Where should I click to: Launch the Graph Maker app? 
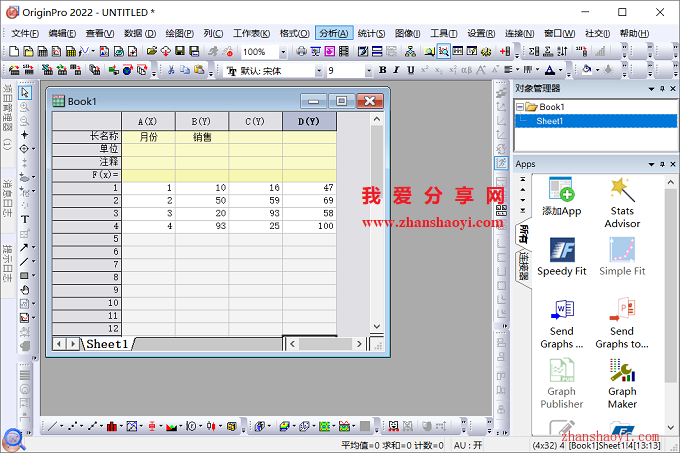(x=622, y=384)
